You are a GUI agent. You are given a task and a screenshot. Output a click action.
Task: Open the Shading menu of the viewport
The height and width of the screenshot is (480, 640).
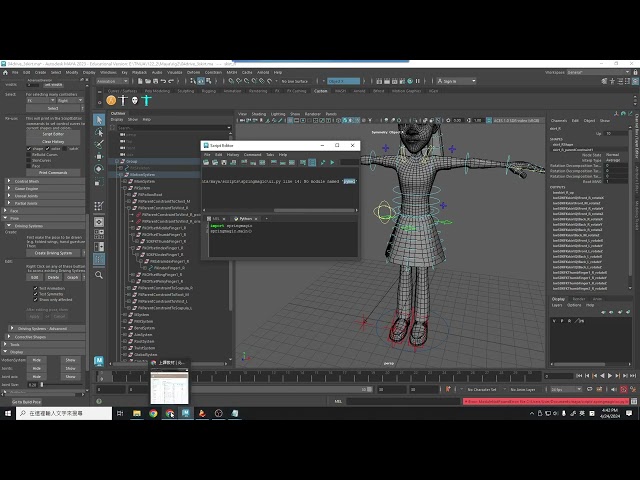258,114
